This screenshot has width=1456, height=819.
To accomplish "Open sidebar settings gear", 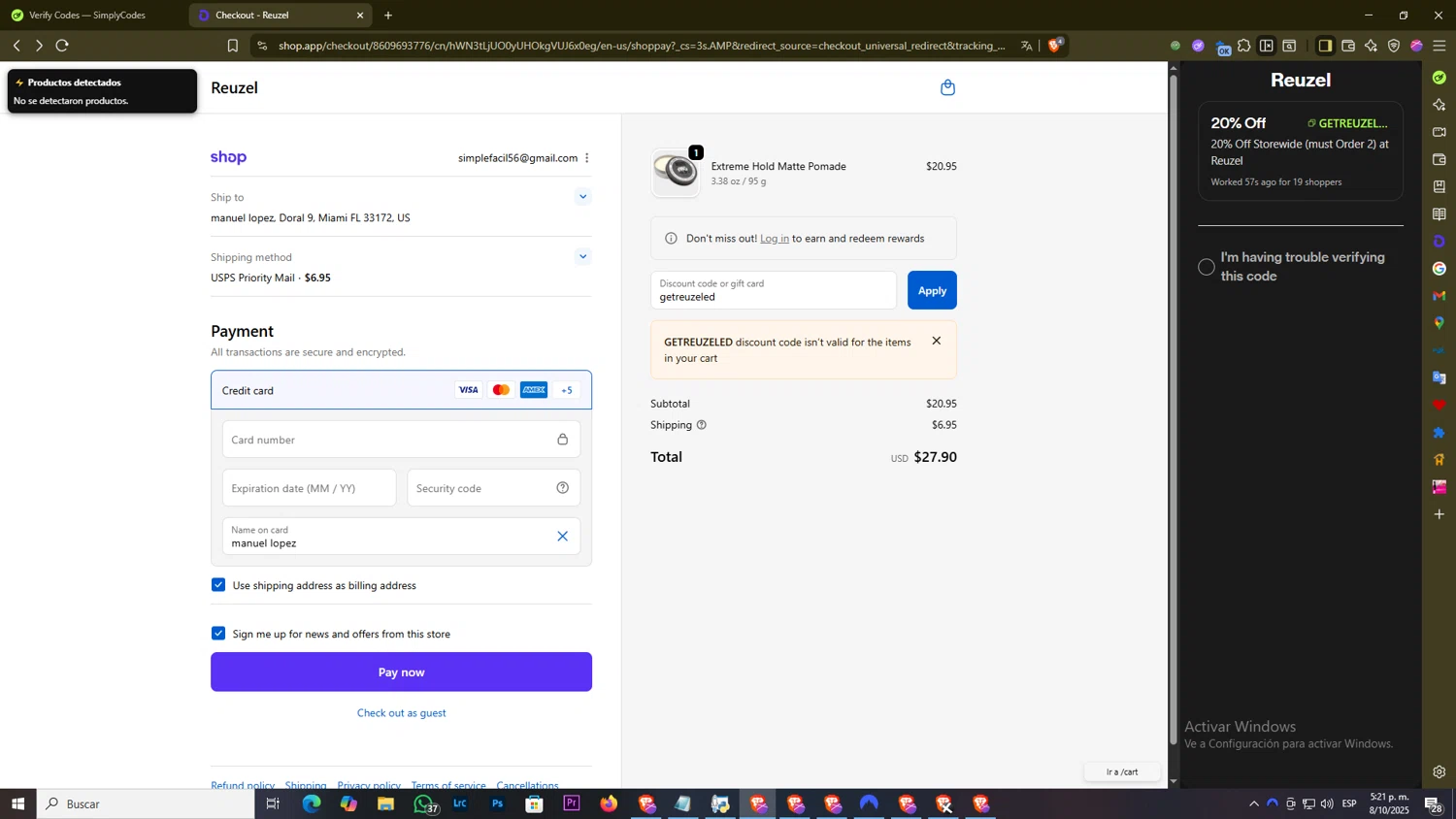I will (x=1439, y=772).
